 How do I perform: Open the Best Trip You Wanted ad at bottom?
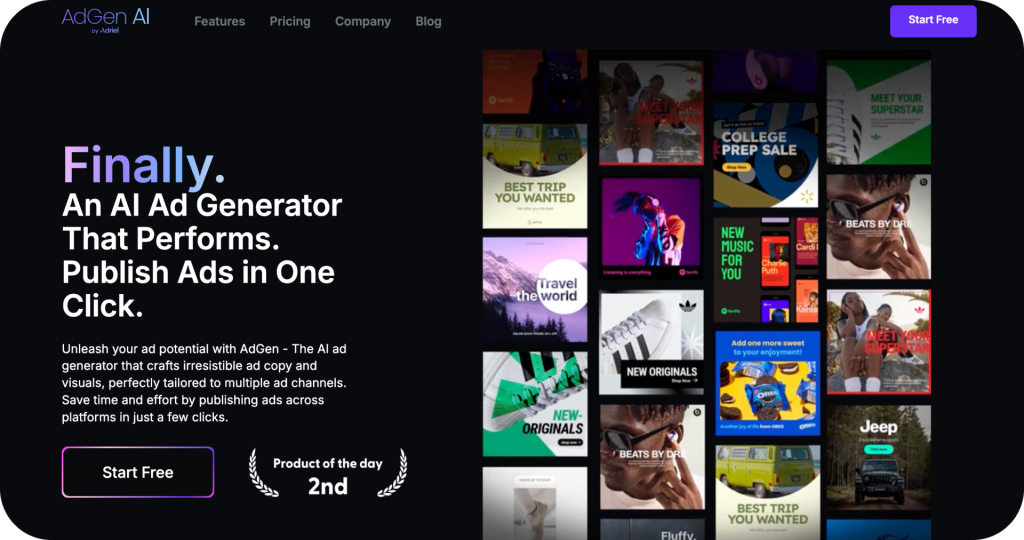(x=767, y=492)
